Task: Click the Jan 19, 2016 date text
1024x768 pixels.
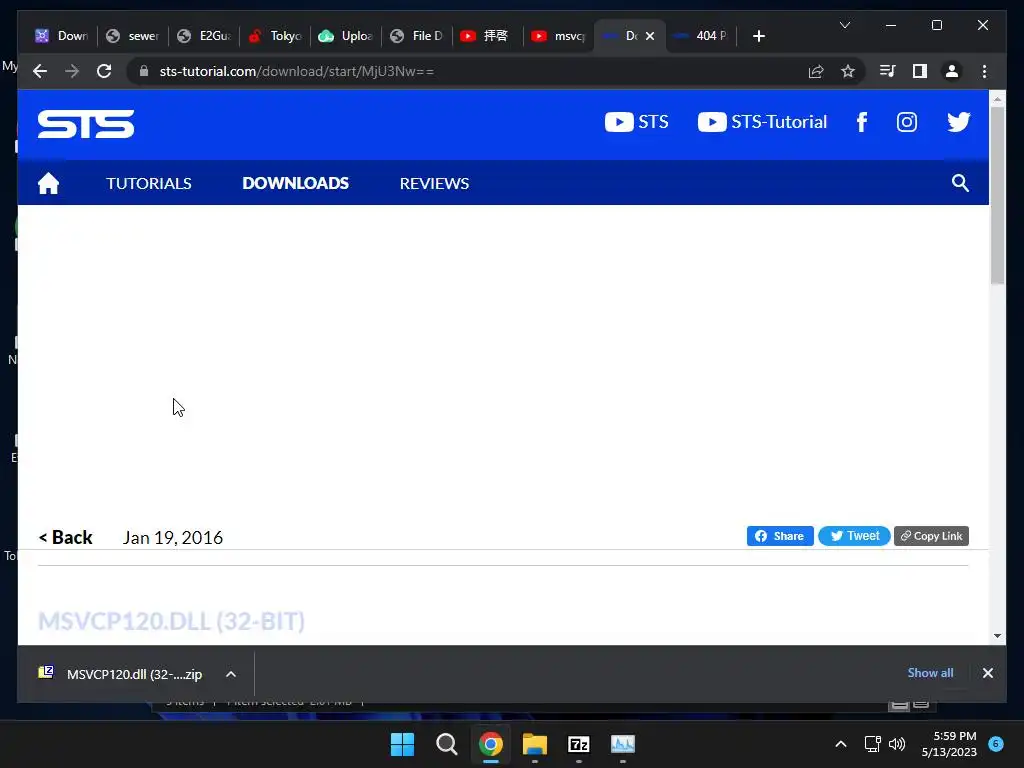Action: [x=173, y=537]
